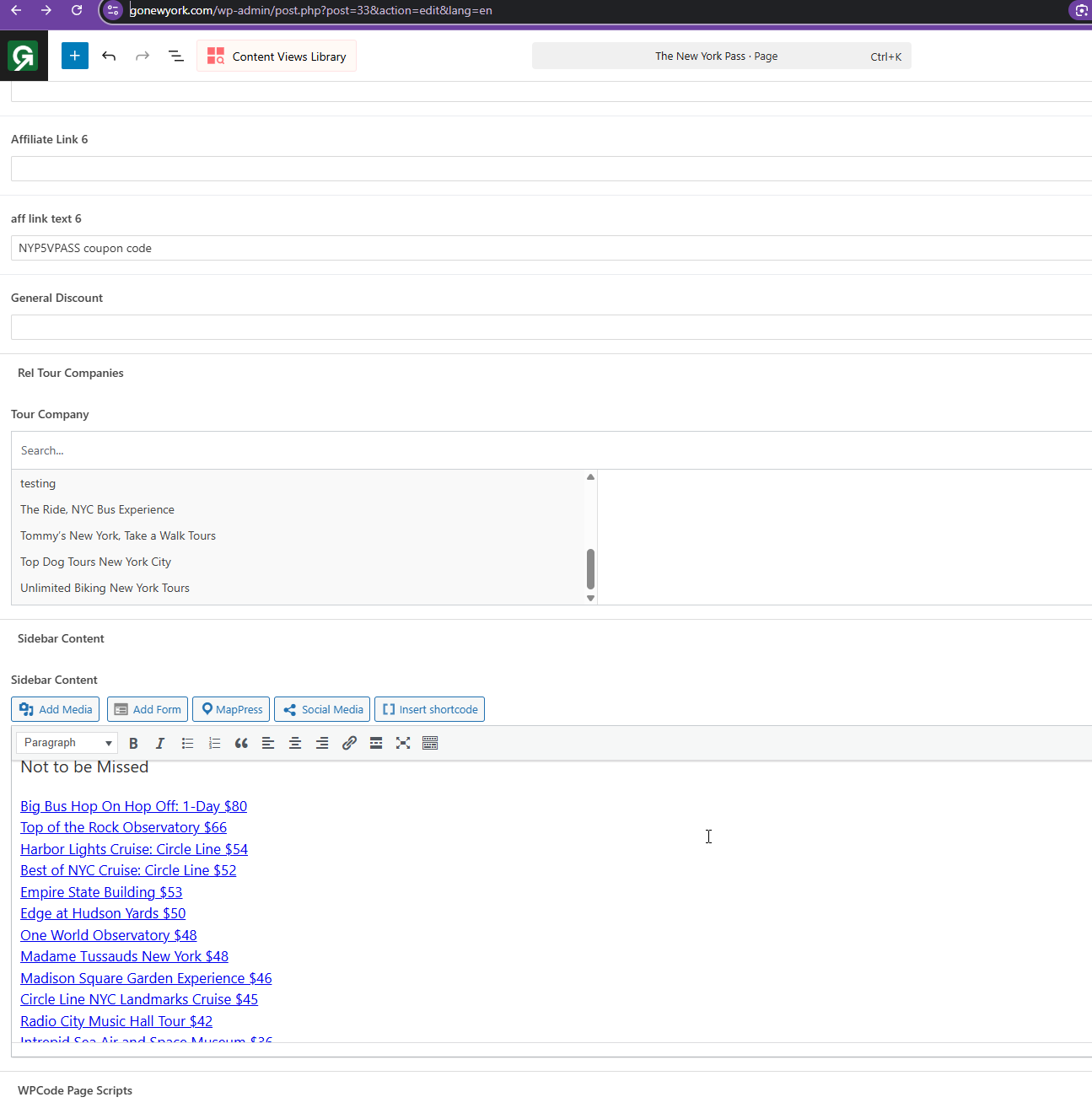Insert Read More tag
The width and height of the screenshot is (1092, 1108).
376,743
